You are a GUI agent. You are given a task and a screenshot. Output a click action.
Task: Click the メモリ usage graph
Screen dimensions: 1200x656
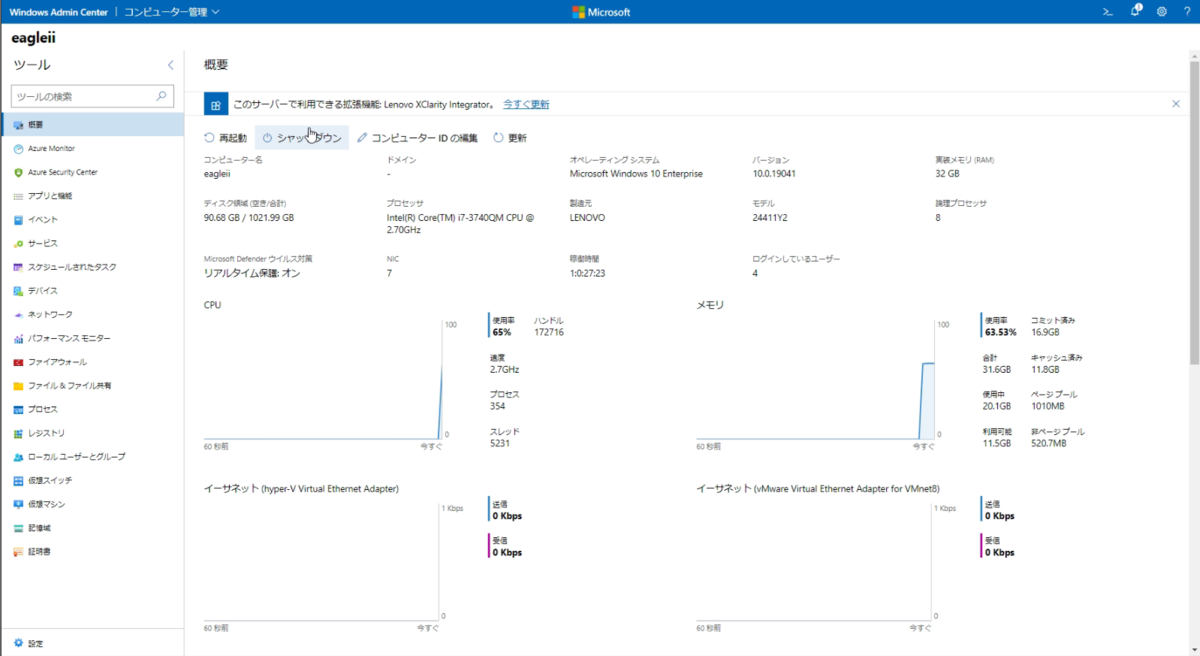point(815,382)
